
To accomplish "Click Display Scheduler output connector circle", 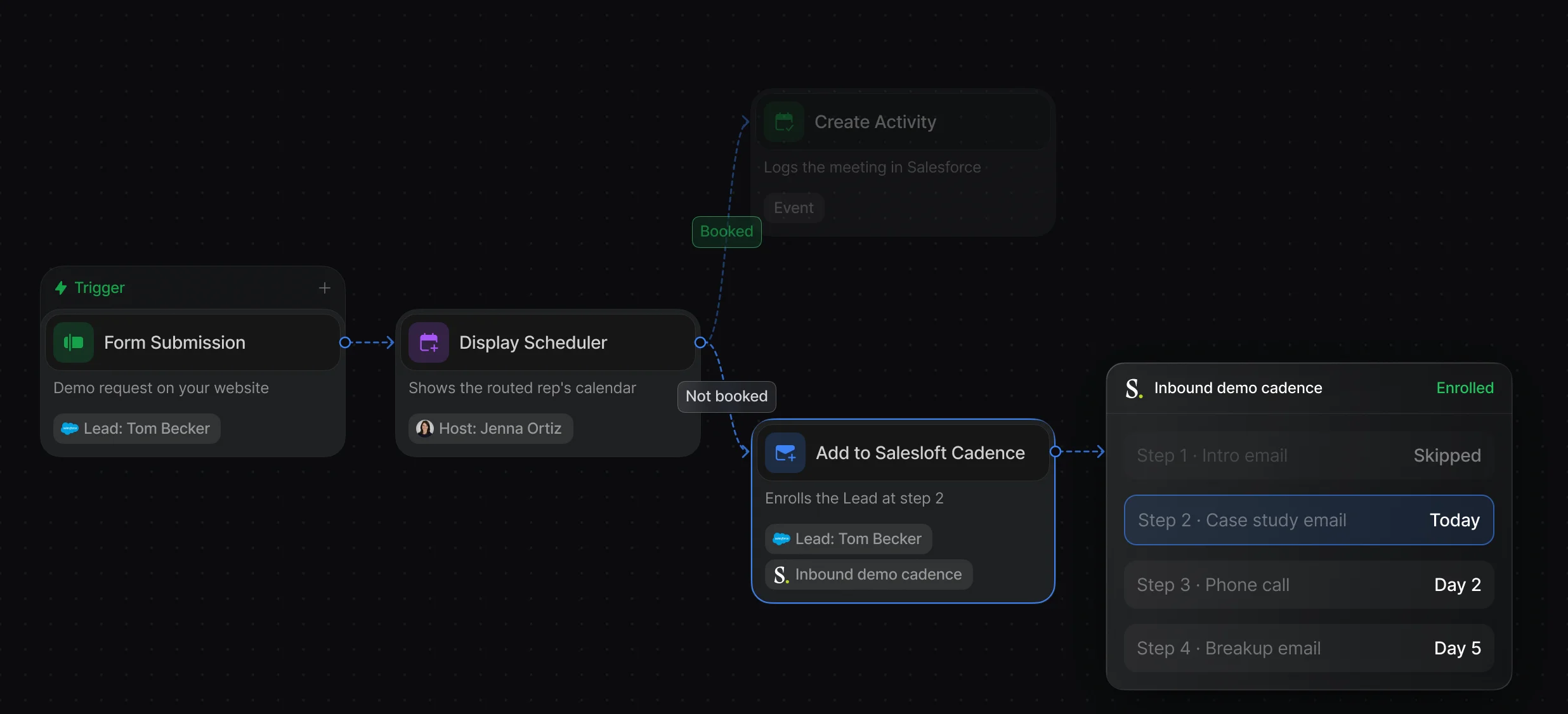I will click(x=700, y=342).
